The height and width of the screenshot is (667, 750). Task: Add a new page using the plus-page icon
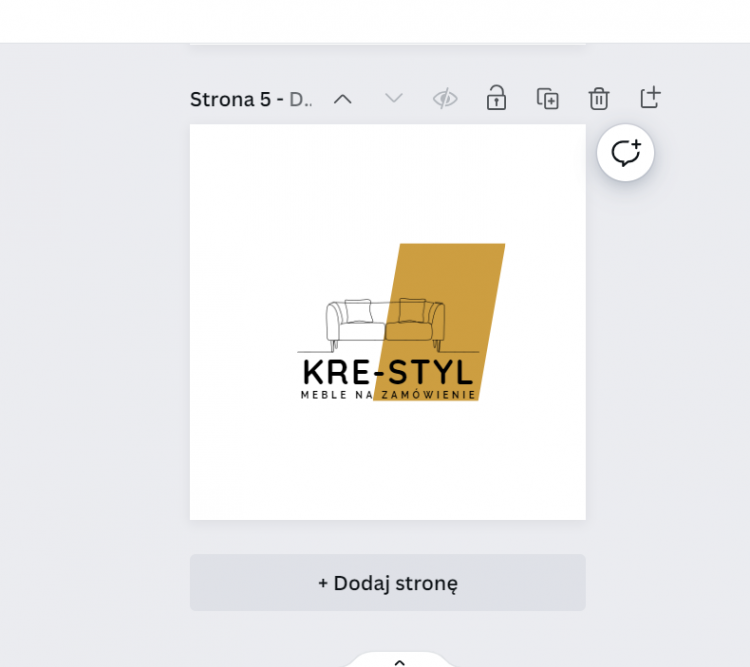point(650,98)
